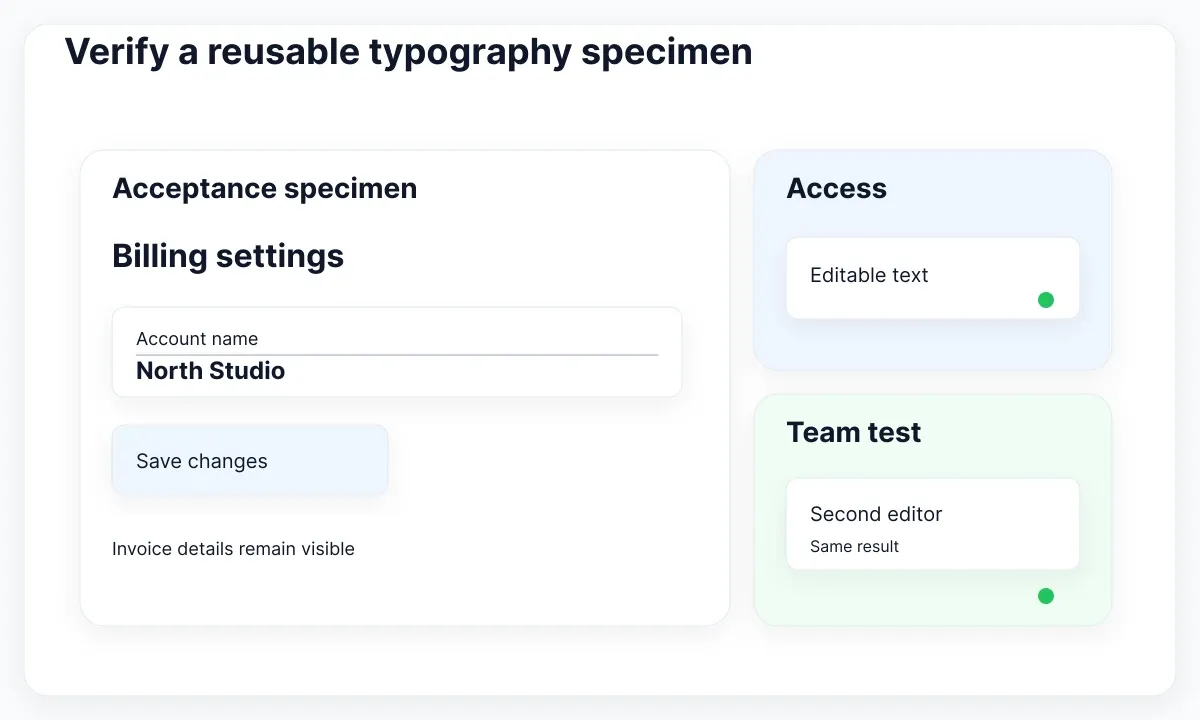The width and height of the screenshot is (1200, 720).
Task: Click 'Verify a reusable typography specimen' title
Action: pos(409,51)
